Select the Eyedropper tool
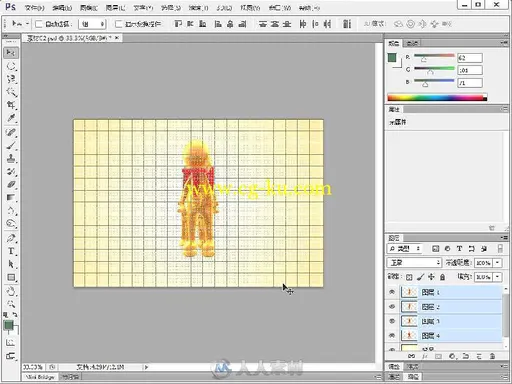 (11, 118)
